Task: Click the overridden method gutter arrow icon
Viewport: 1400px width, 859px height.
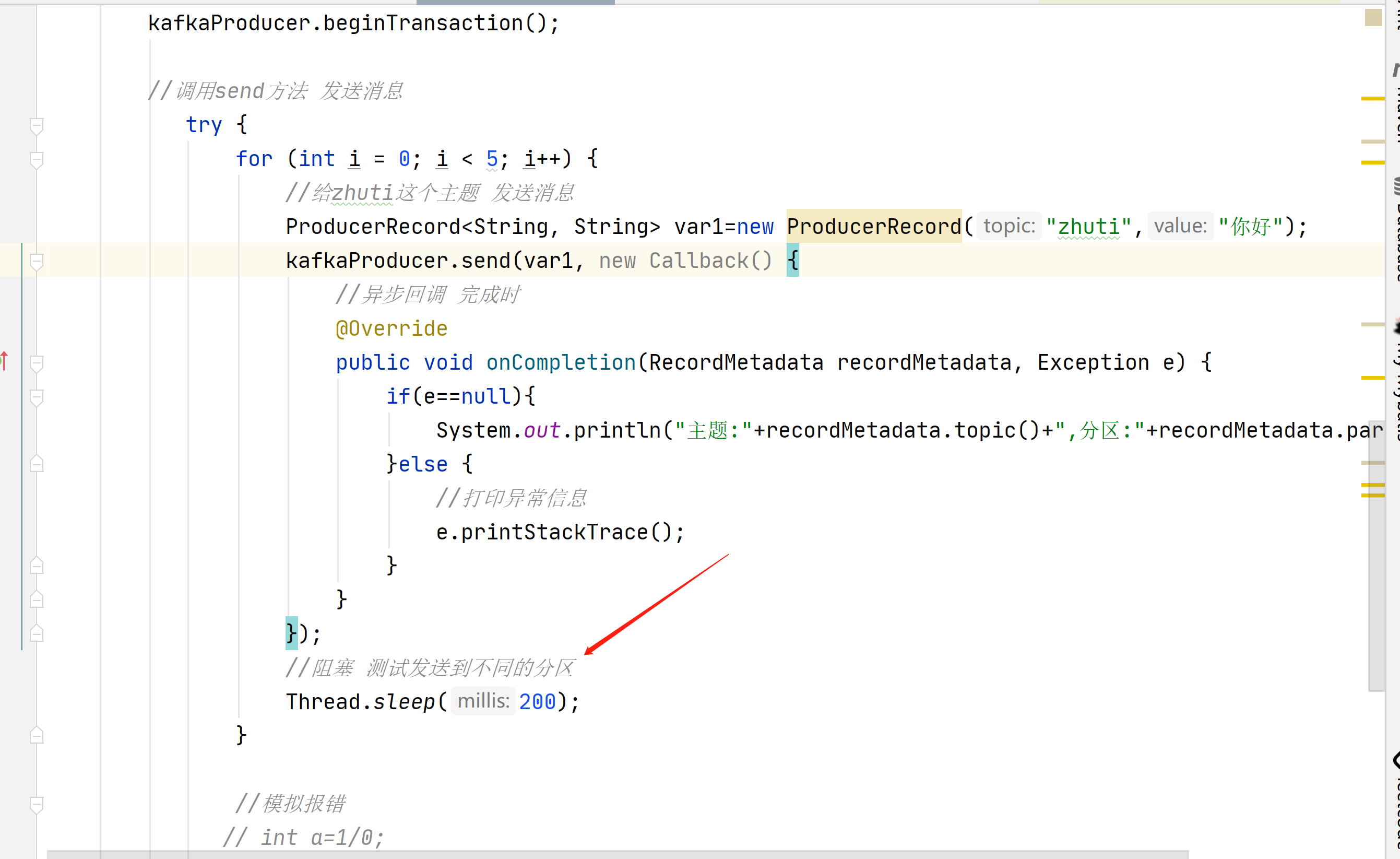Action: click(x=4, y=361)
